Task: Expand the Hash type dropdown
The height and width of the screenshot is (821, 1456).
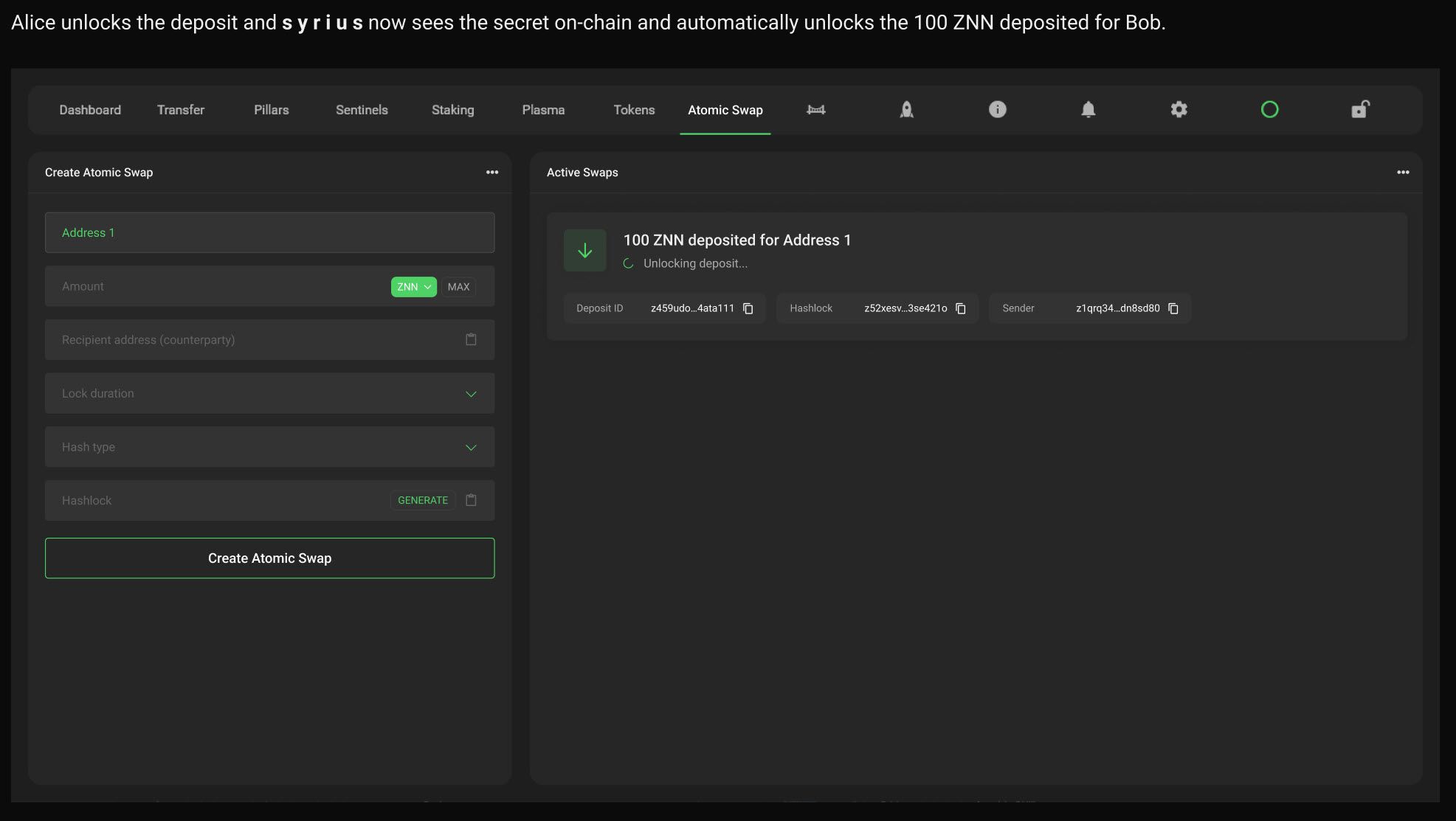Action: click(x=471, y=448)
